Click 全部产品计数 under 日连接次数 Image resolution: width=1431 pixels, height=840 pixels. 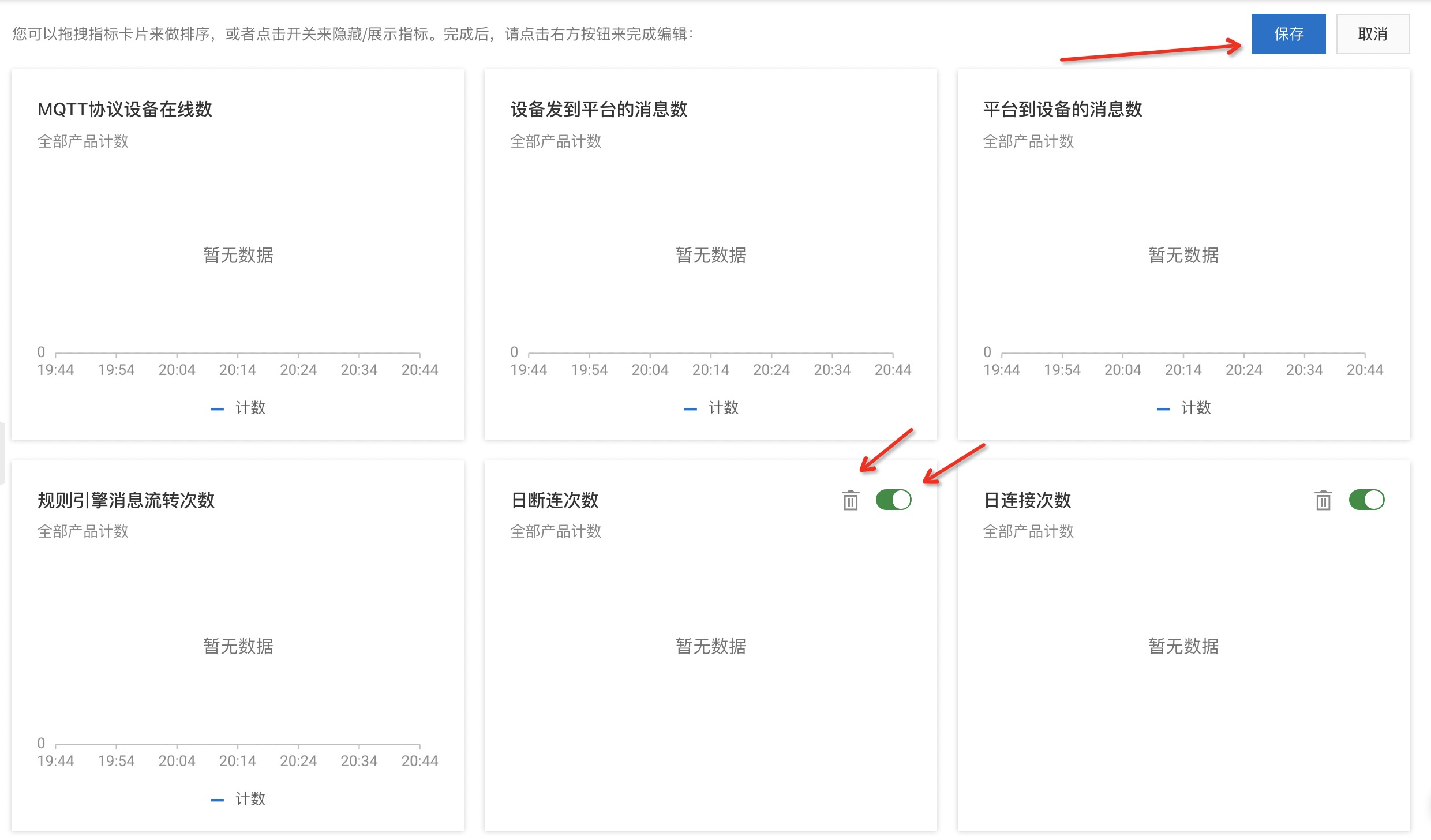[x=1029, y=531]
